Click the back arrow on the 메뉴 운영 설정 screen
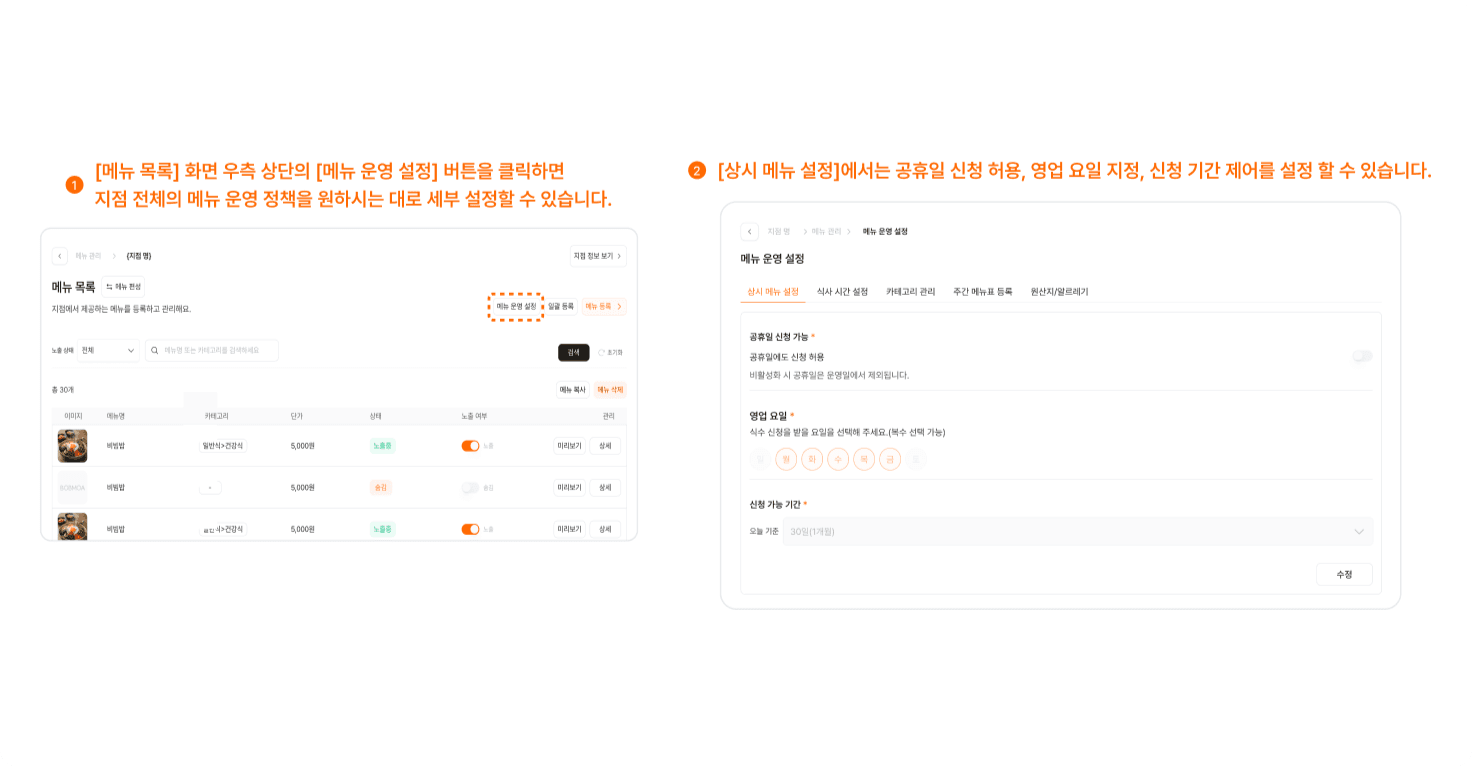 click(x=750, y=231)
